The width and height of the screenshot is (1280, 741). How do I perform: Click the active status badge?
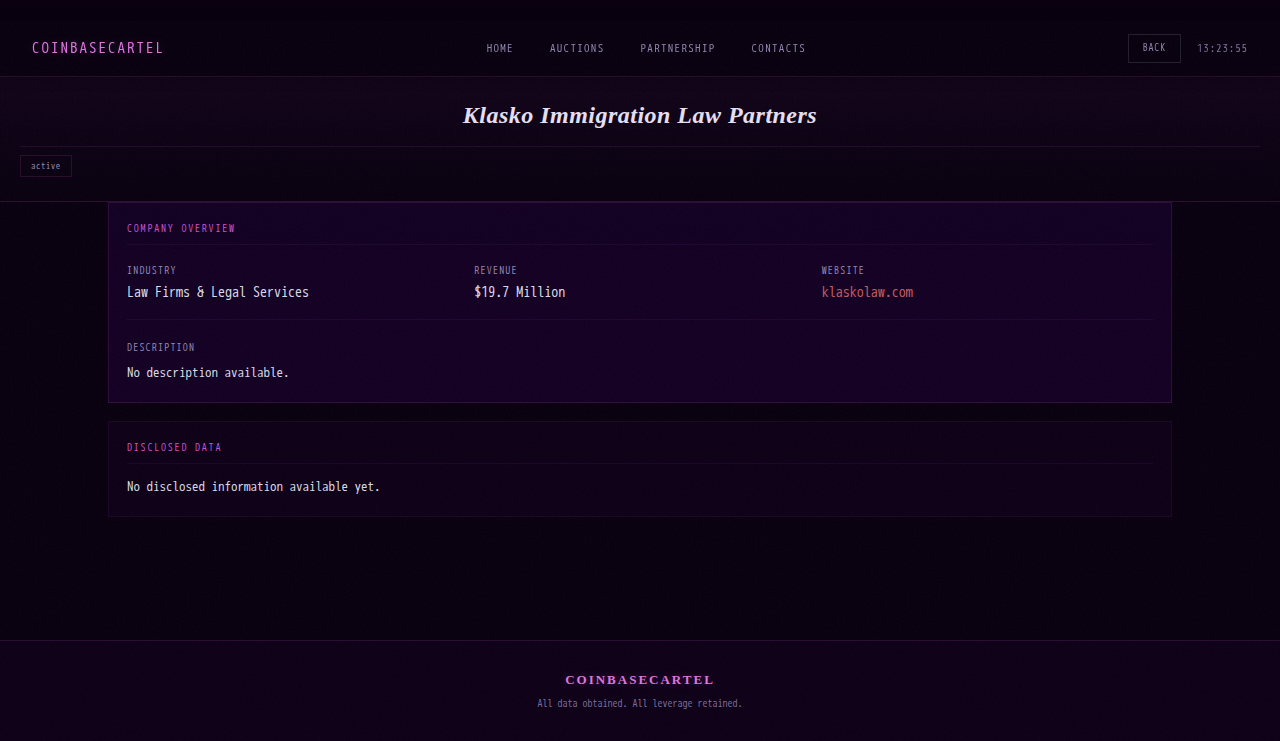46,166
